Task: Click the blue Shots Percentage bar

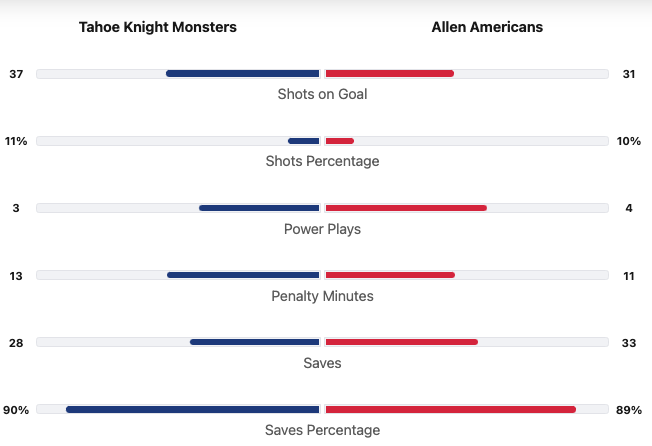Action: point(304,141)
